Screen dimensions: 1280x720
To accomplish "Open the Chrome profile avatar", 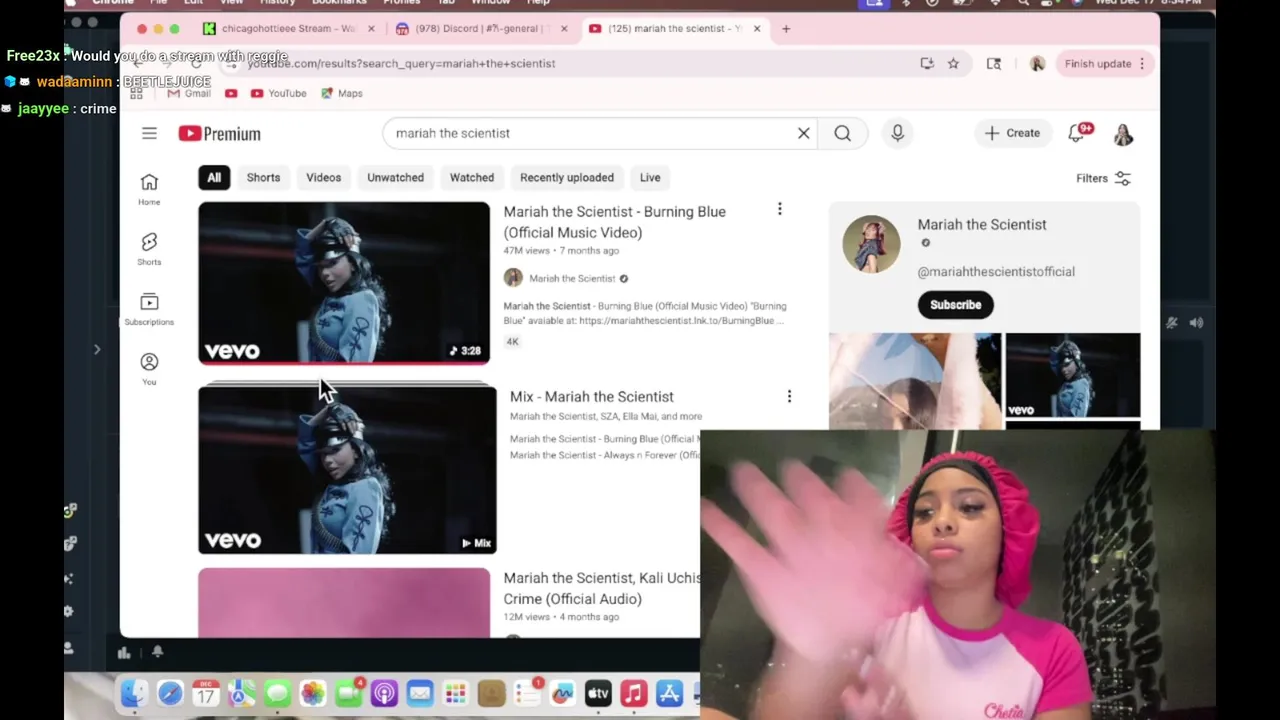I will (x=1037, y=63).
